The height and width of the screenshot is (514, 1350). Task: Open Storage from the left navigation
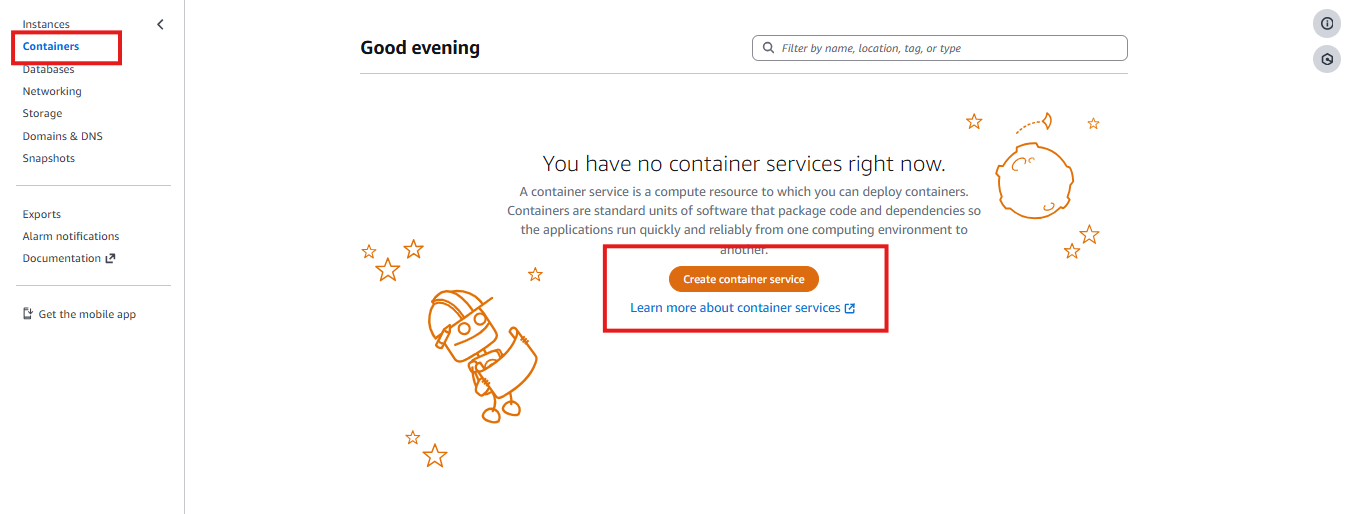(42, 113)
